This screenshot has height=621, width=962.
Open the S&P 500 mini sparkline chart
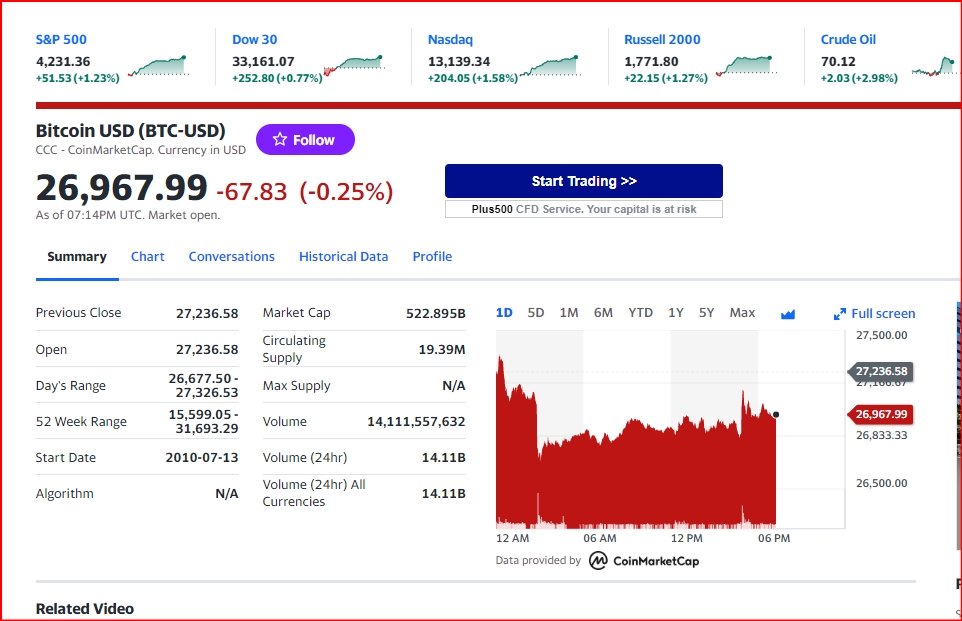click(158, 66)
